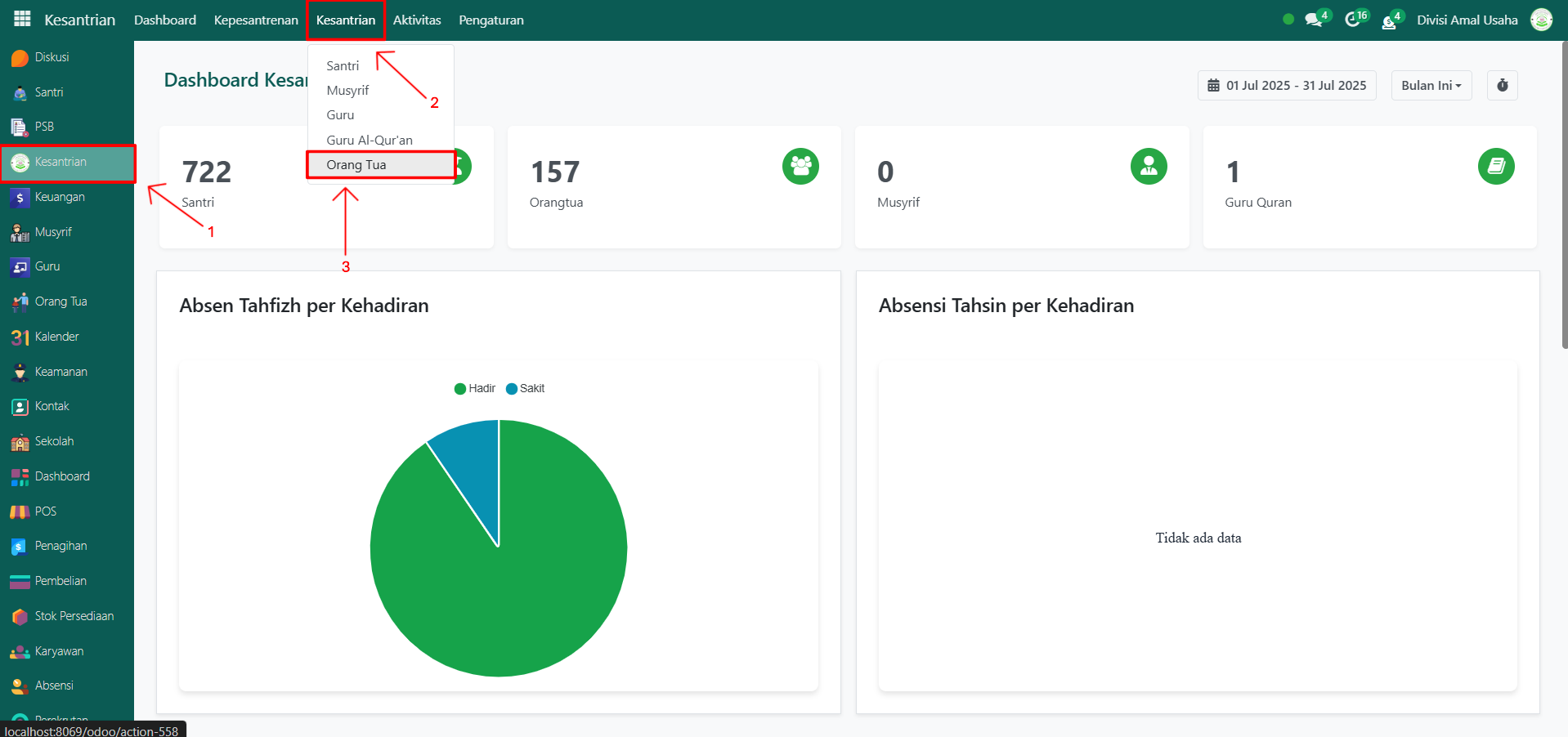The image size is (1568, 737).
Task: Click the Guru Quran book icon
Action: pyautogui.click(x=1495, y=167)
